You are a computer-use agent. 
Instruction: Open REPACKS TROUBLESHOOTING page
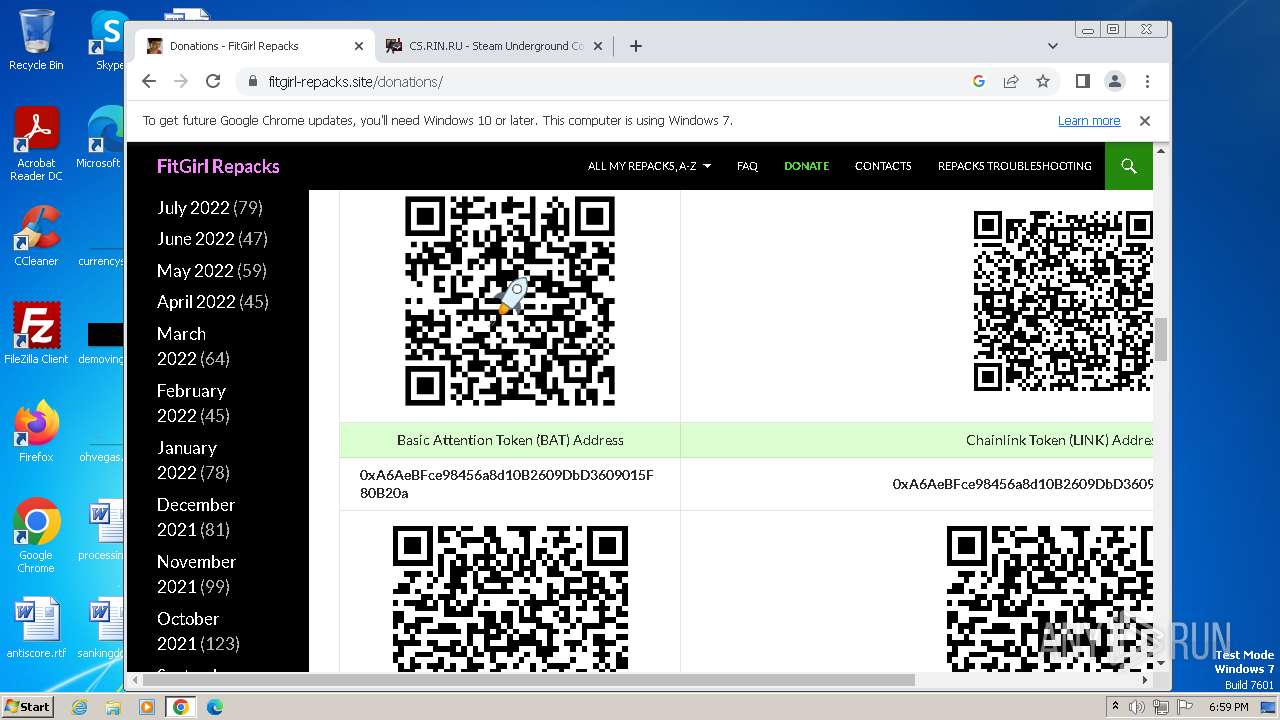pyautogui.click(x=1014, y=166)
